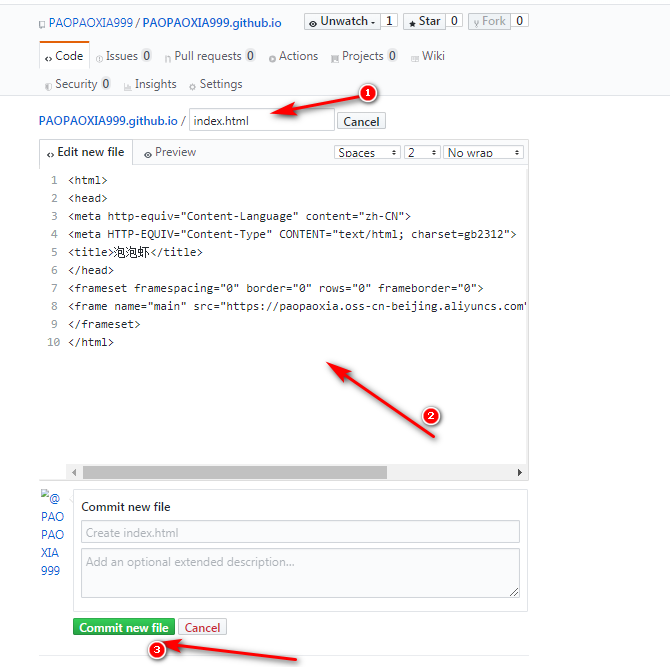Click the Settings tab gear icon

point(192,87)
